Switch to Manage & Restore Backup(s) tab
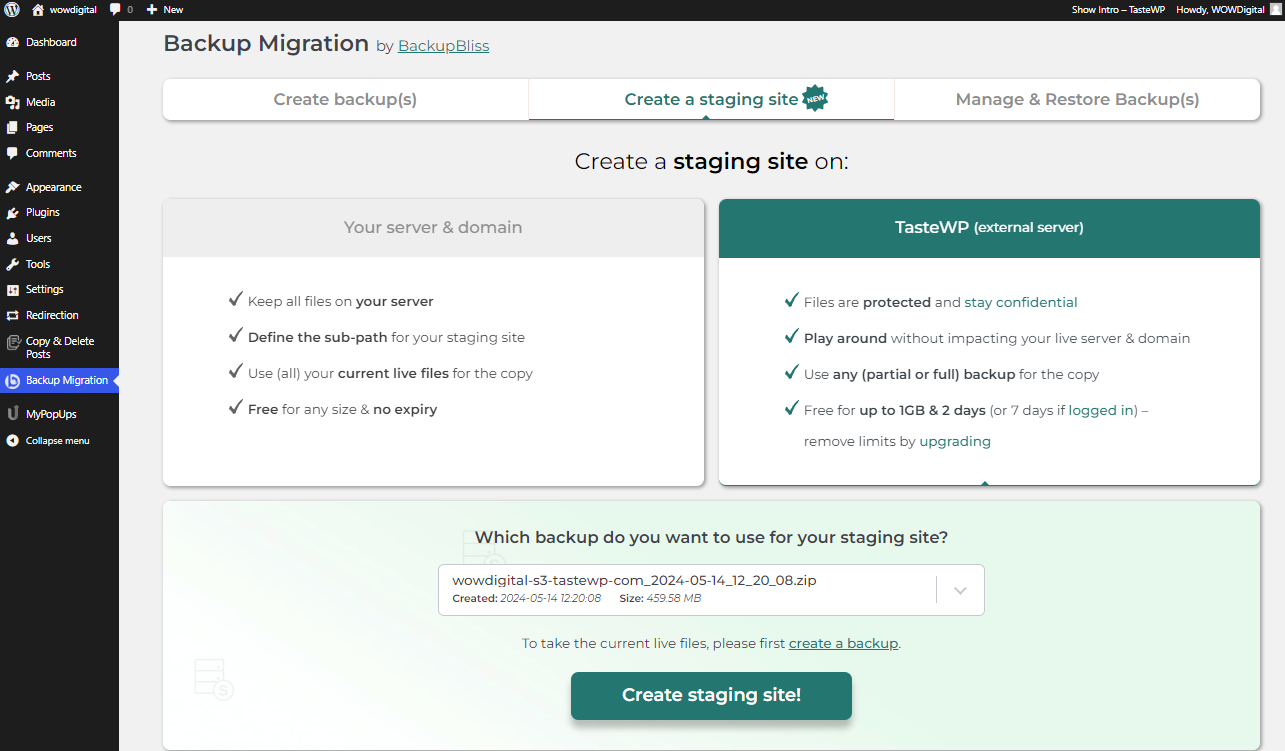 point(1076,99)
